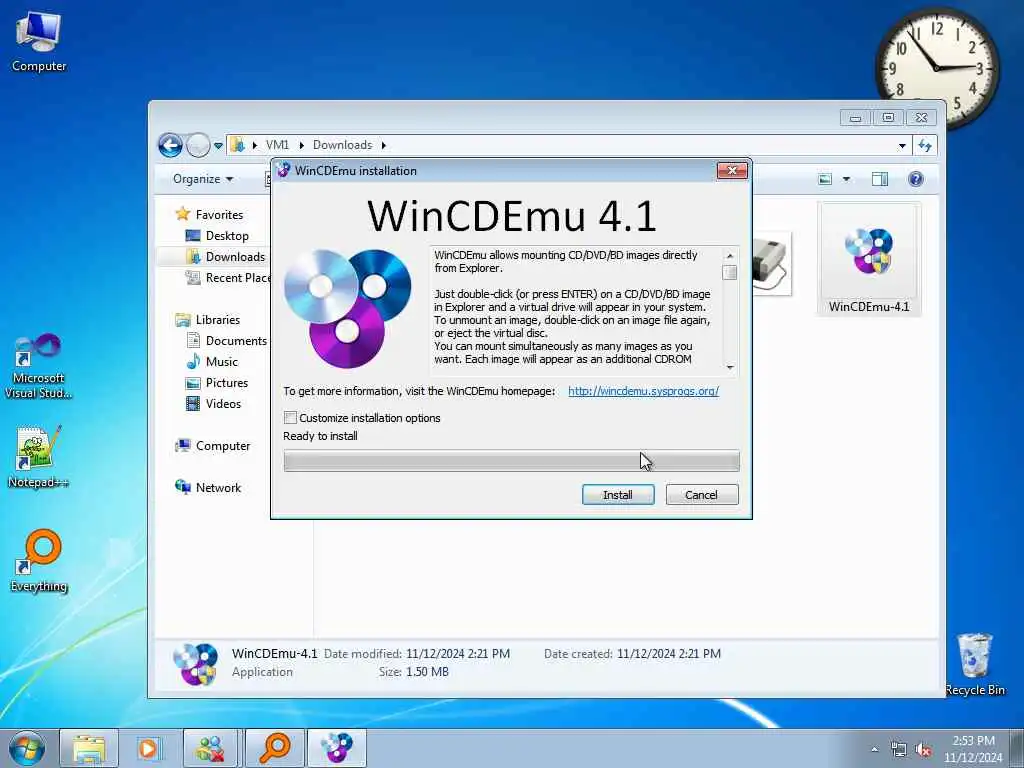Click the muted volume tray icon
Image resolution: width=1024 pixels, height=768 pixels.
pos(923,750)
